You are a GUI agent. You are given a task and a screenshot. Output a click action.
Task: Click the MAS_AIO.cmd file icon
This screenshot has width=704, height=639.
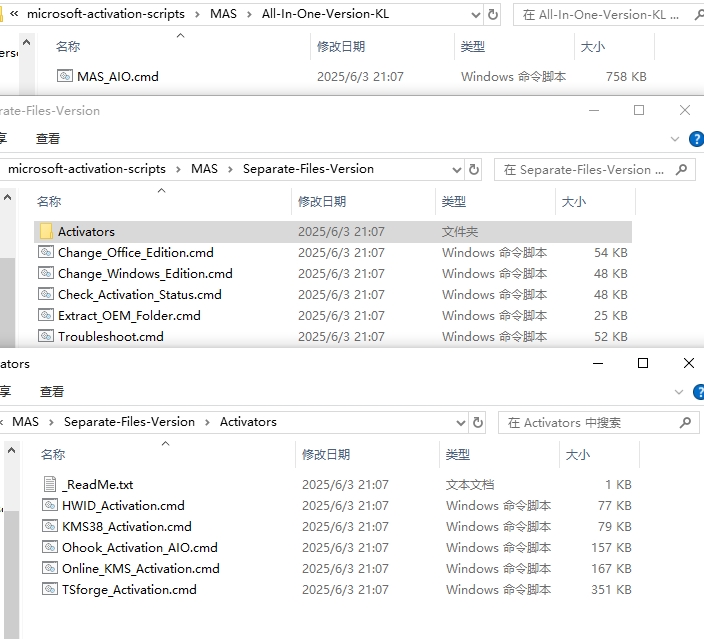click(x=65, y=76)
